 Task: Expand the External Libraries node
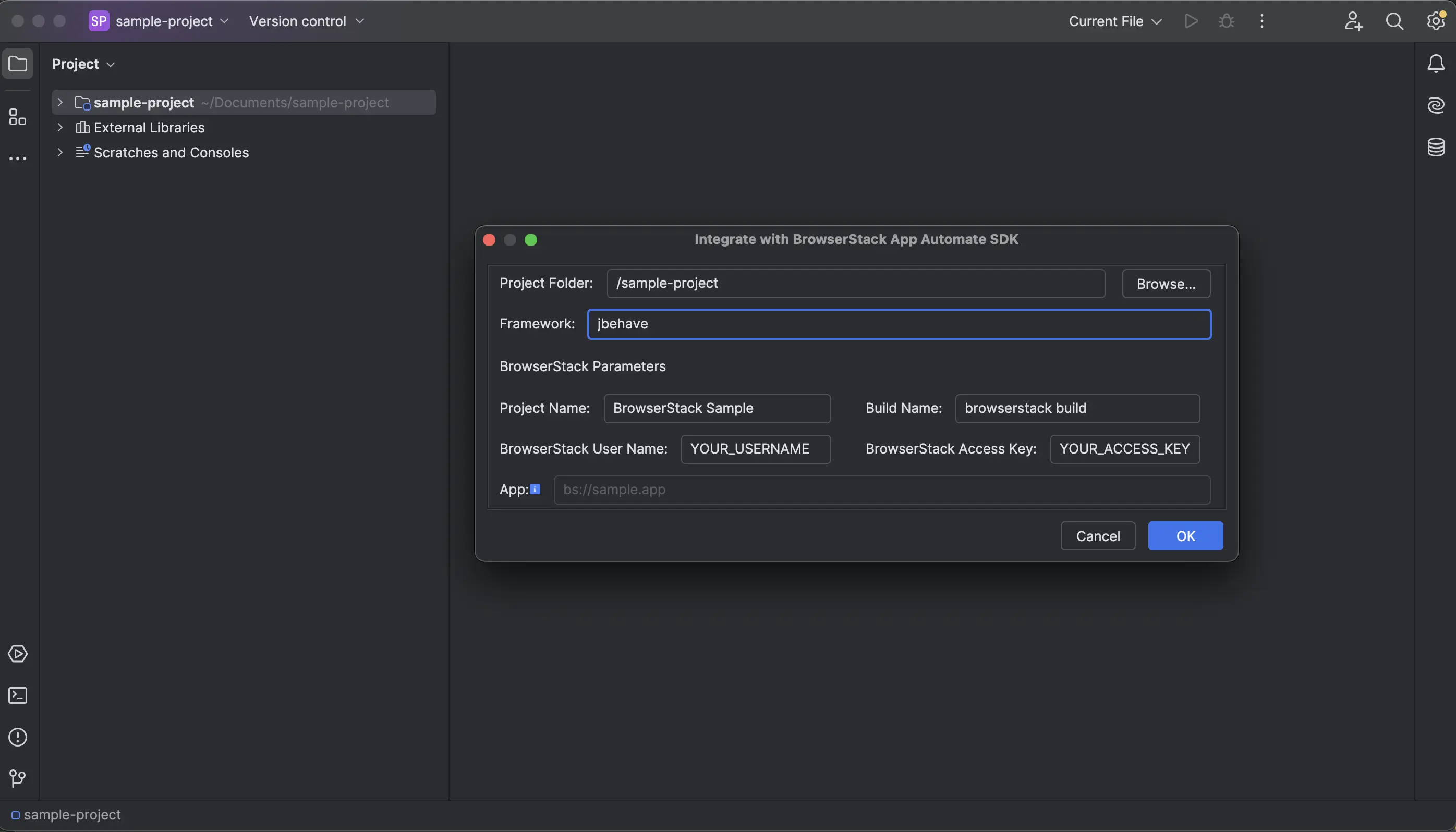(60, 127)
